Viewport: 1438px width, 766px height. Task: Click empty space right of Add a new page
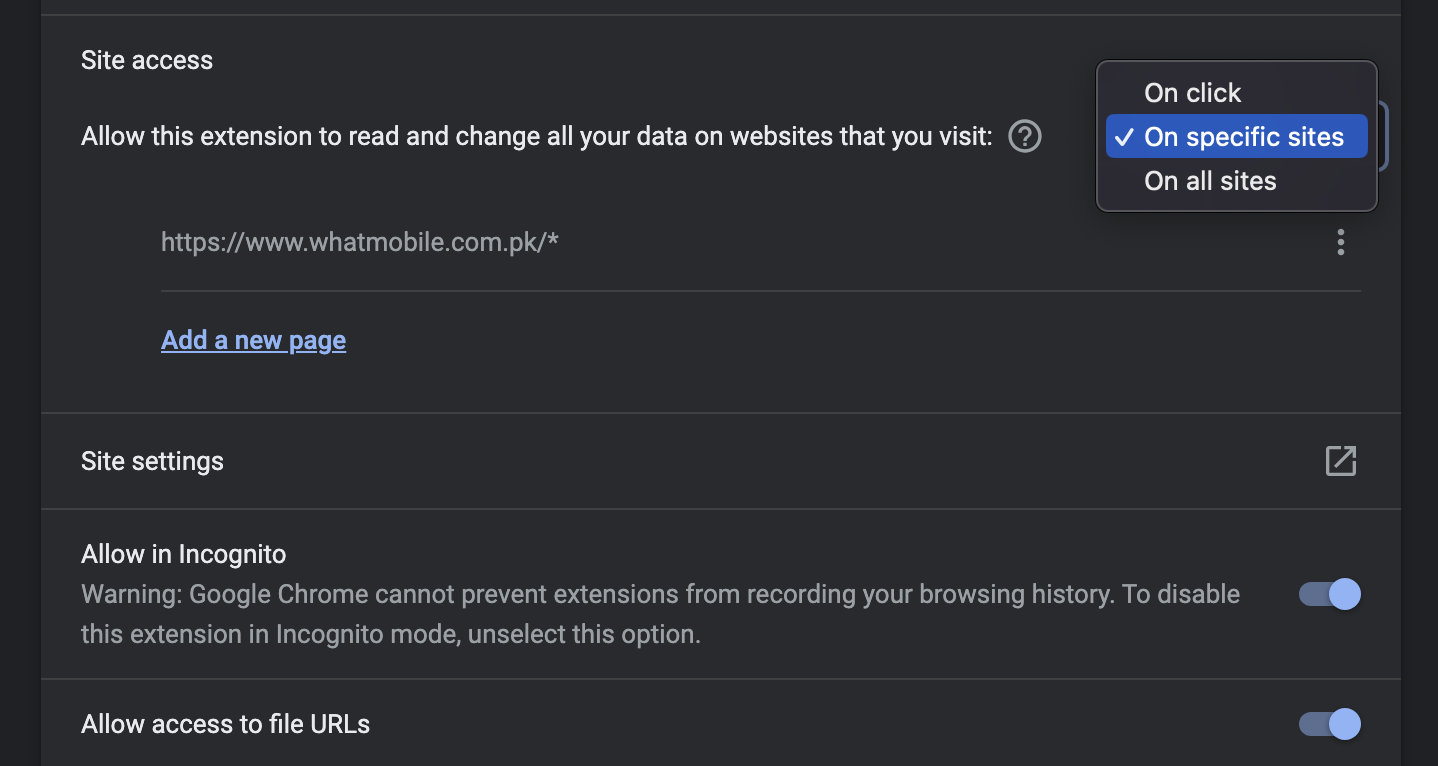[x=850, y=340]
